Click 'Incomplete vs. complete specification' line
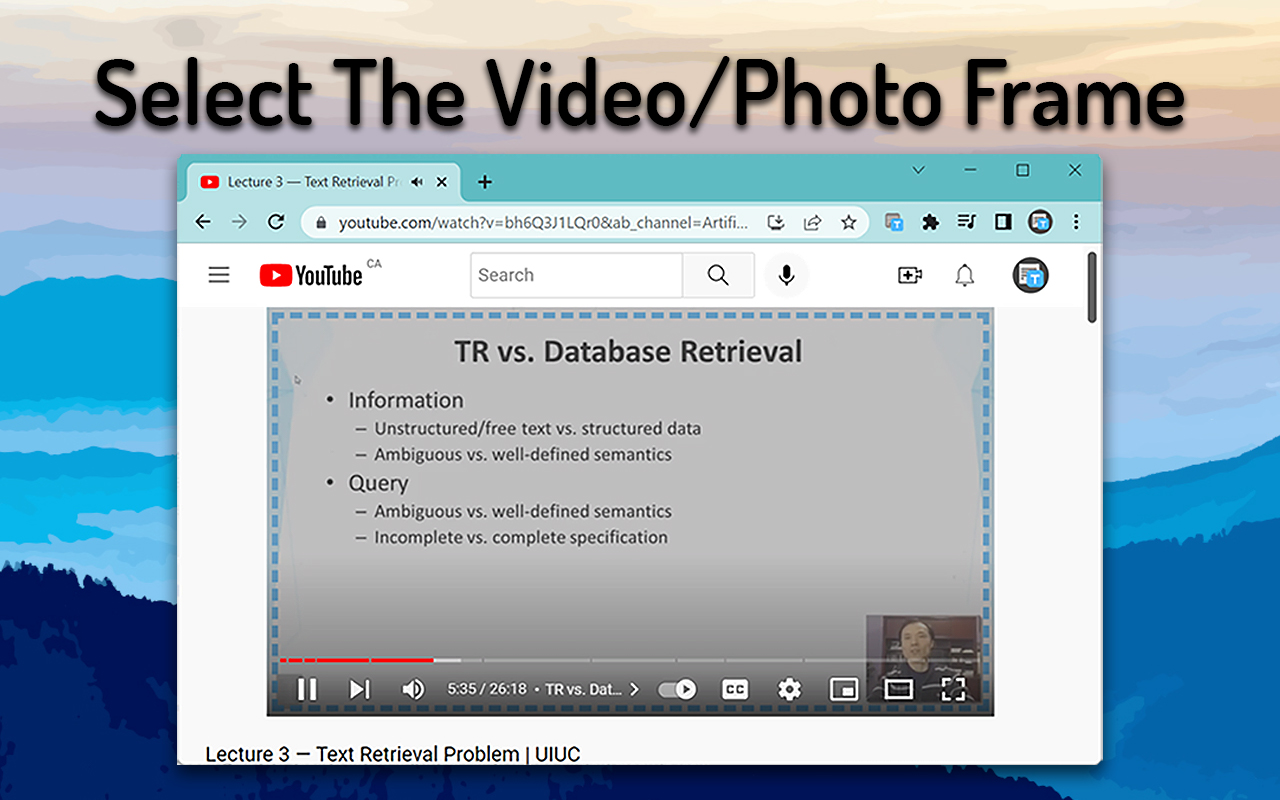The height and width of the screenshot is (800, 1280). tap(521, 537)
